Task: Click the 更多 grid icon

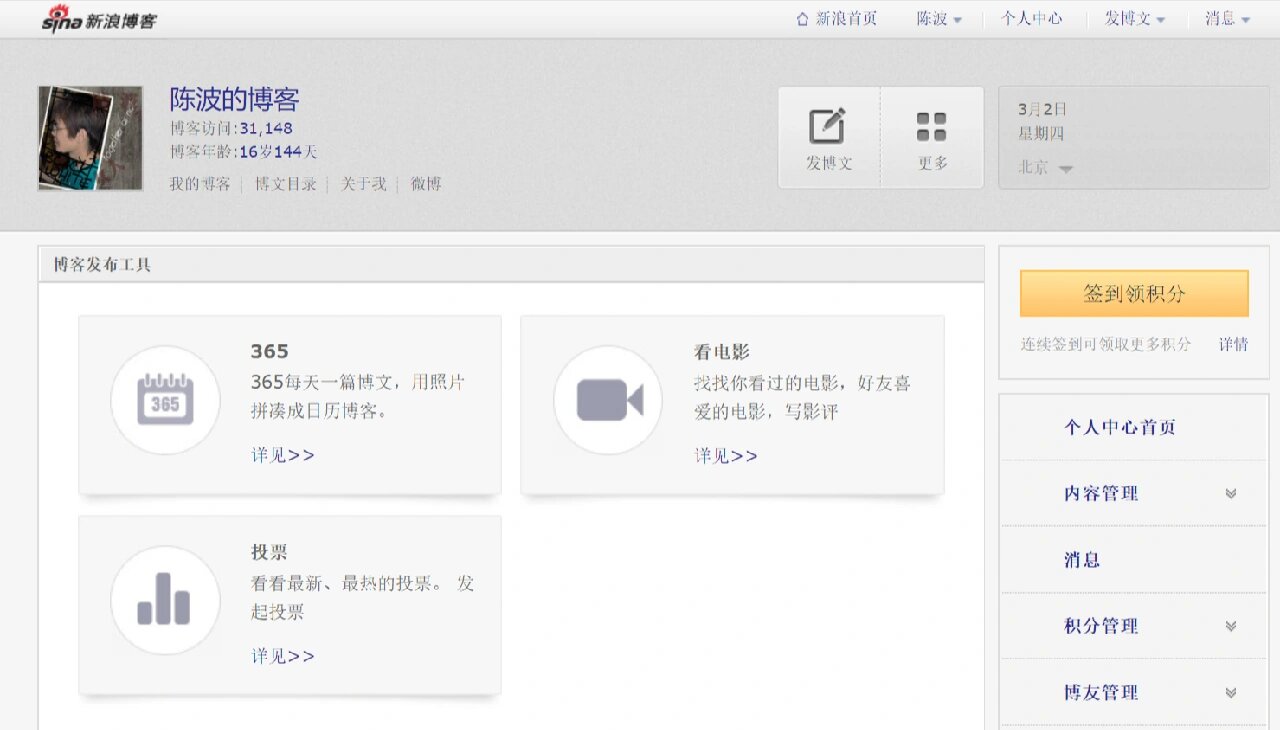Action: coord(931,126)
